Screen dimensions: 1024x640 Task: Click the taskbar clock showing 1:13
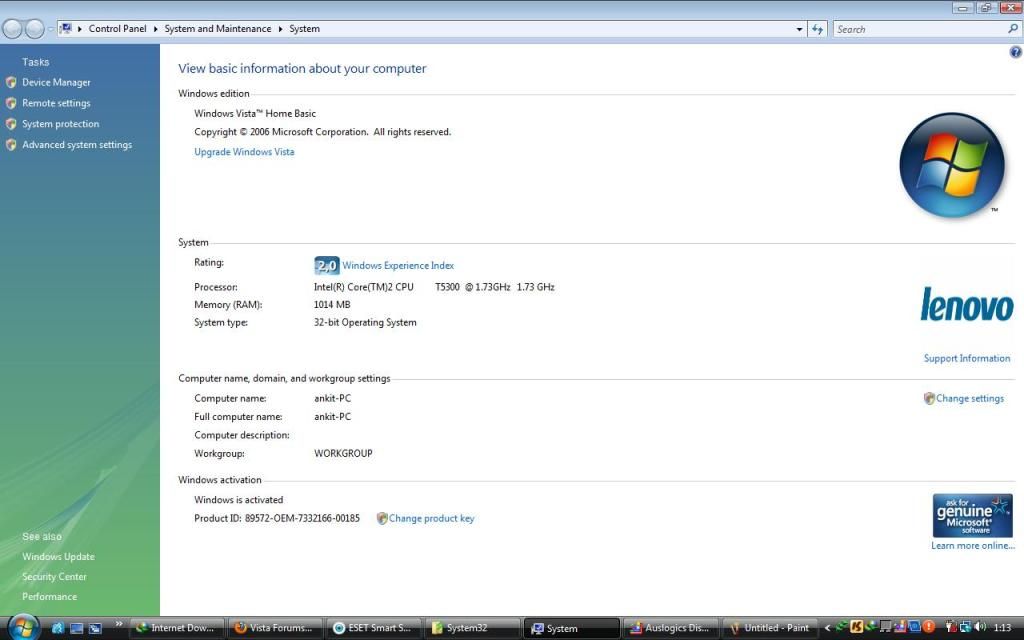(x=1002, y=628)
